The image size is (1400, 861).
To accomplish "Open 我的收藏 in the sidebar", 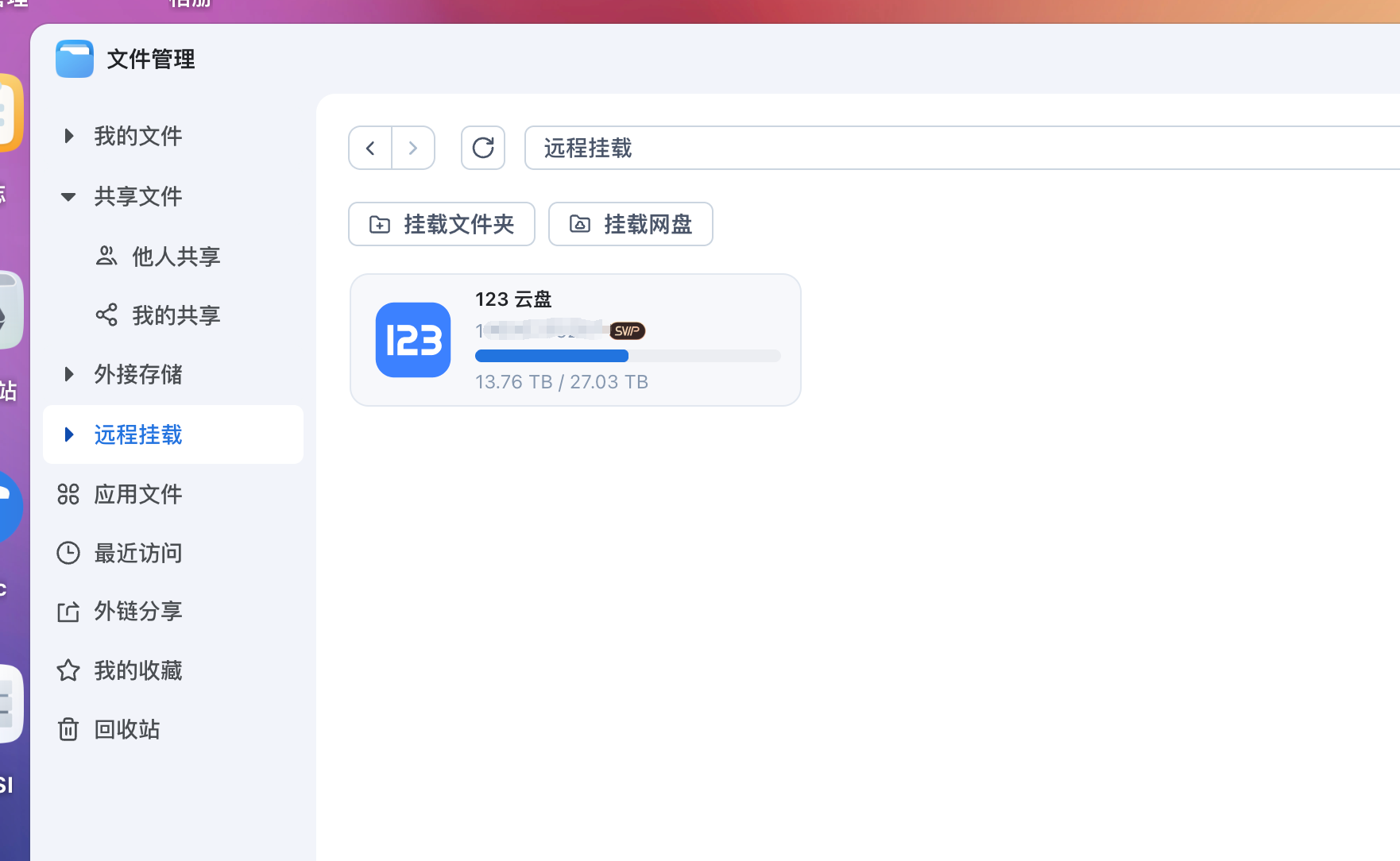I will coord(173,670).
